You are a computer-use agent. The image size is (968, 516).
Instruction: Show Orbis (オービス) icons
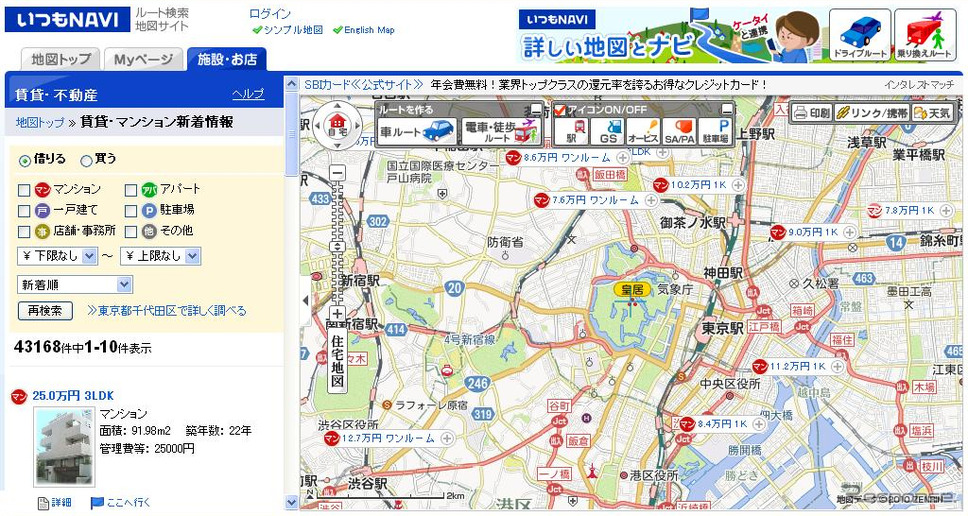coord(643,131)
